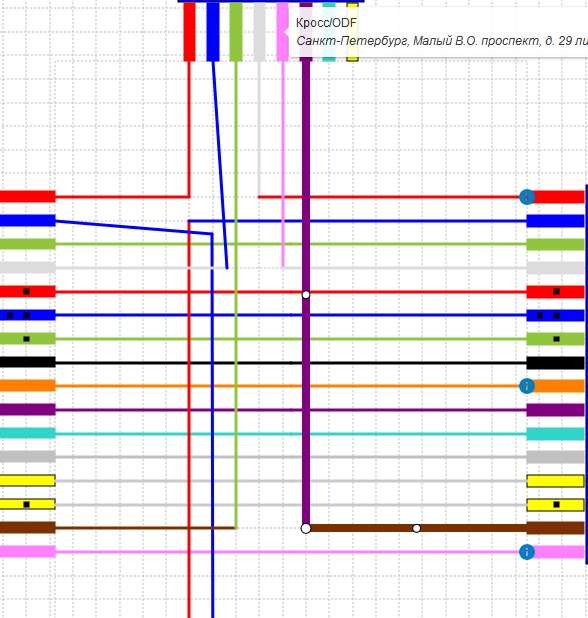Select the right cable's plain green fiber port
Viewport: 588px width, 618px height.
click(556, 244)
